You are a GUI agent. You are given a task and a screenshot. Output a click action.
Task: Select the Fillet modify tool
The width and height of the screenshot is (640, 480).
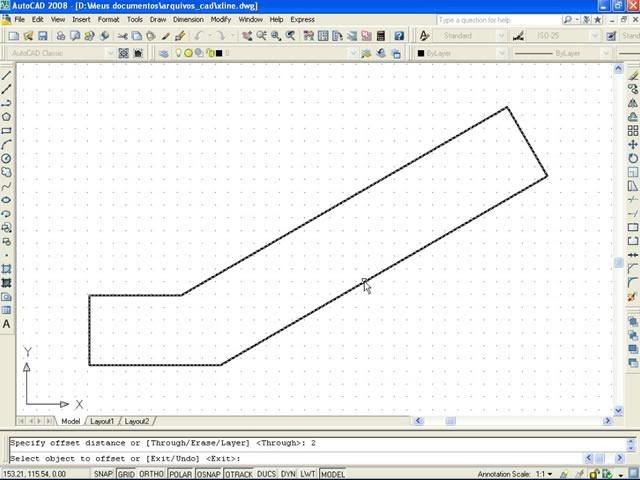(633, 282)
